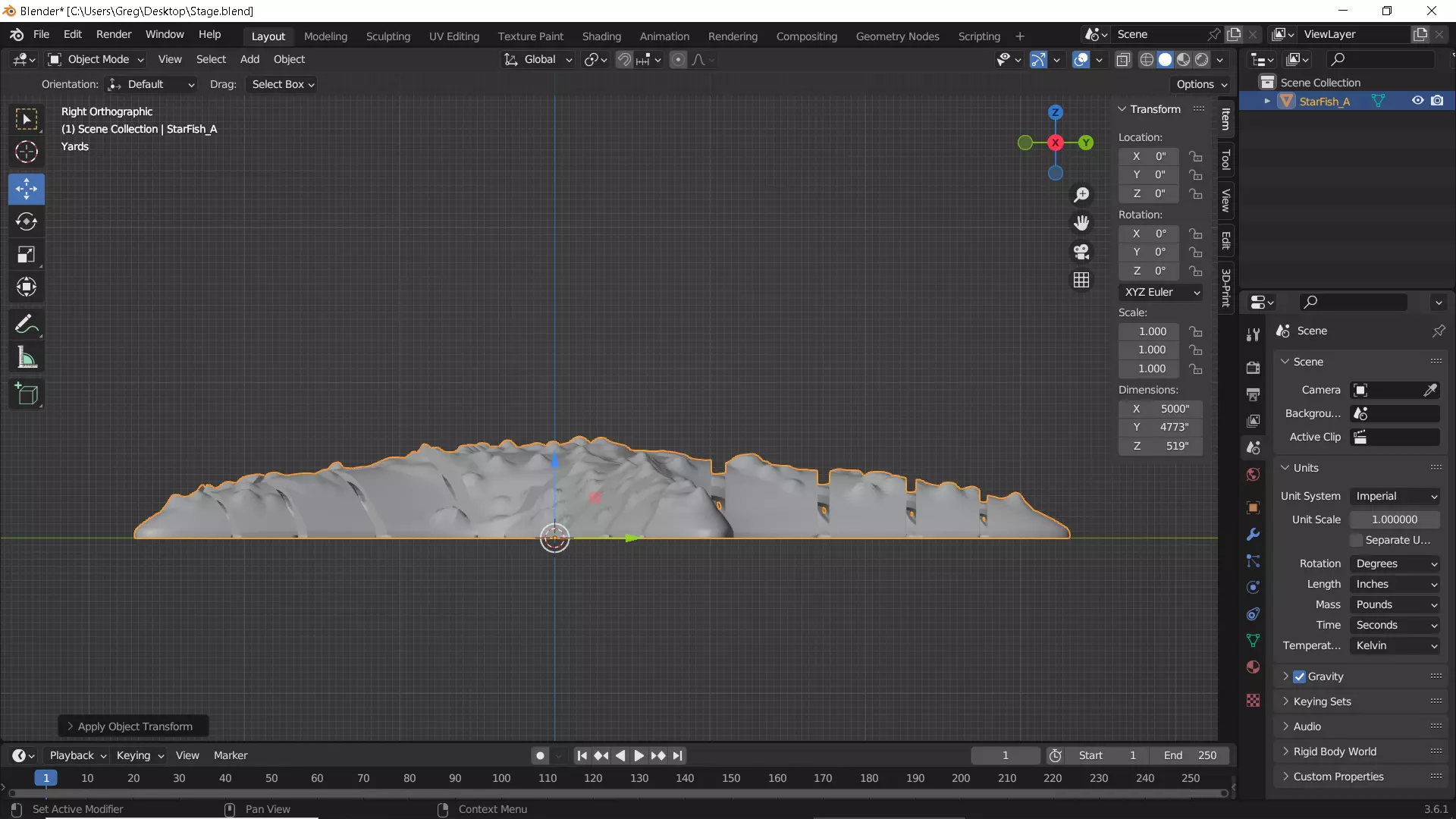The image size is (1456, 819).
Task: Disable the Gravity checkbox
Action: pyautogui.click(x=1300, y=676)
